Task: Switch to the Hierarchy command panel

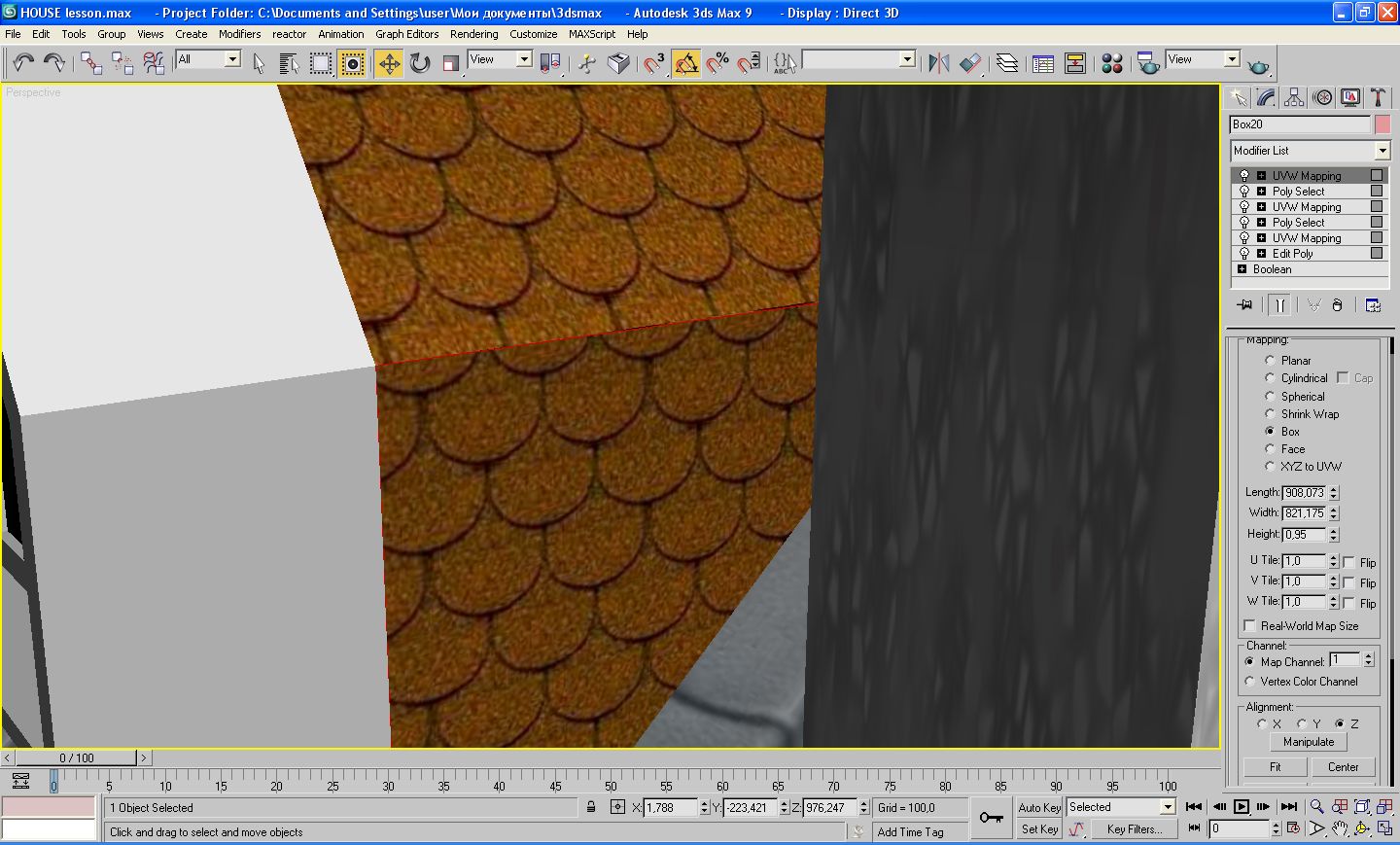Action: 1294,97
